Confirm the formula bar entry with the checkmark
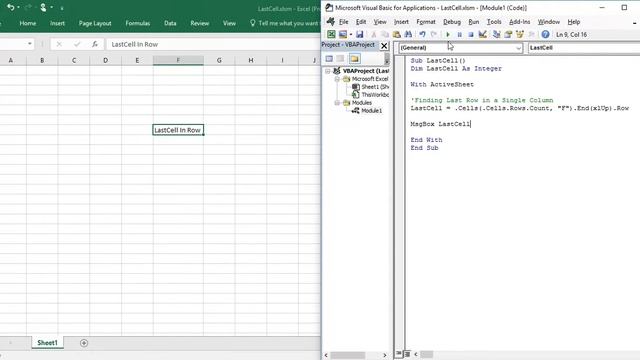 click(x=77, y=44)
